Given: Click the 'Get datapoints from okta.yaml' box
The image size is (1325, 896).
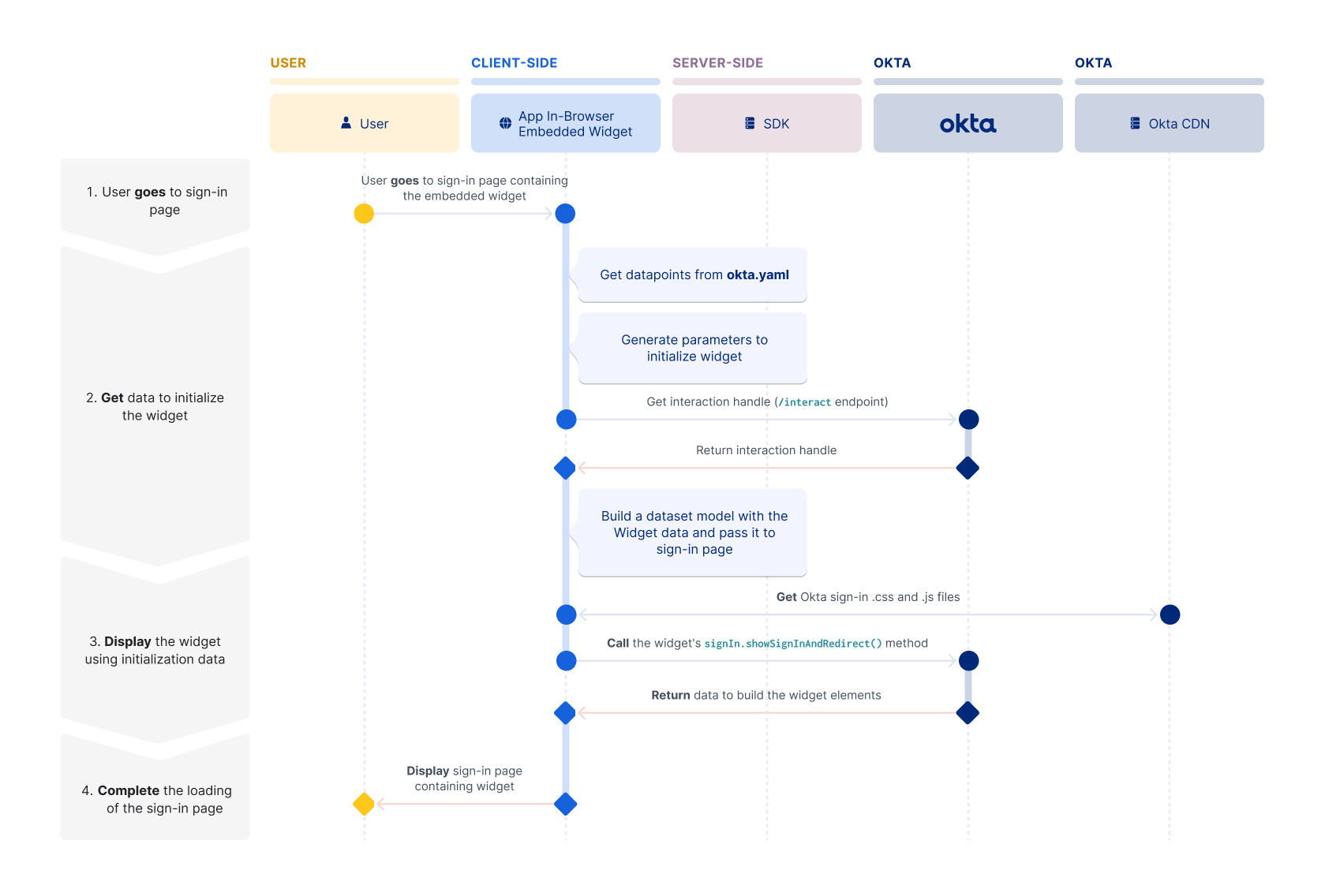Looking at the screenshot, I should pos(693,274).
